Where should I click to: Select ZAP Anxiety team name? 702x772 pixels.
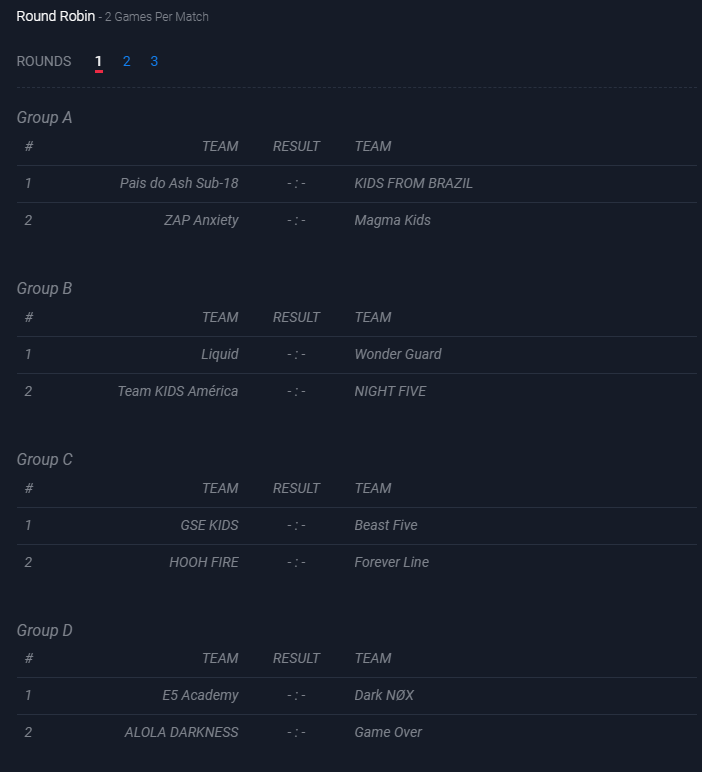[201, 220]
